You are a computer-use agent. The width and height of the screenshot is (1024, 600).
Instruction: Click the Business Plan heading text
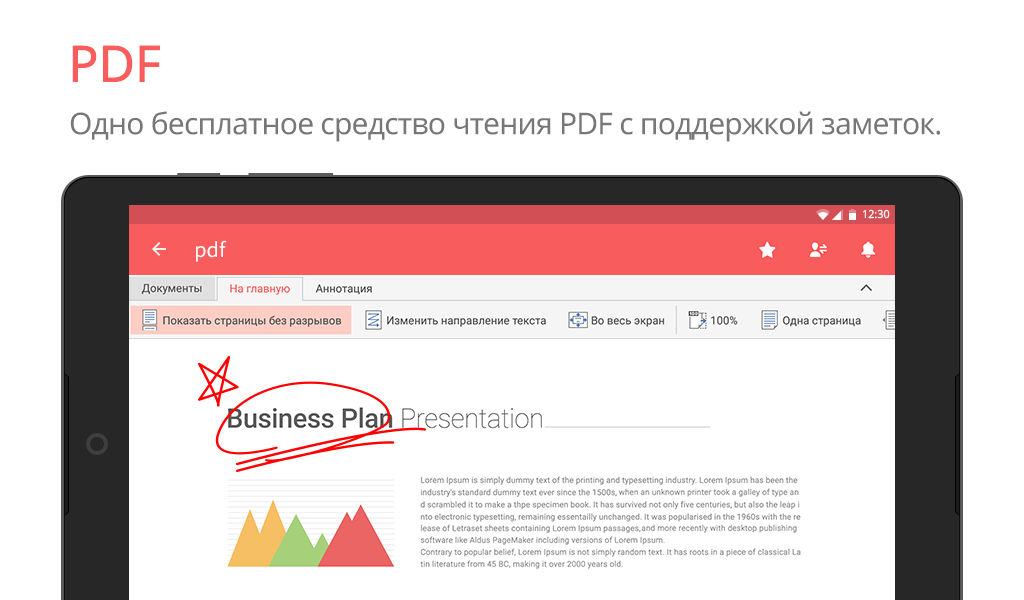[310, 418]
